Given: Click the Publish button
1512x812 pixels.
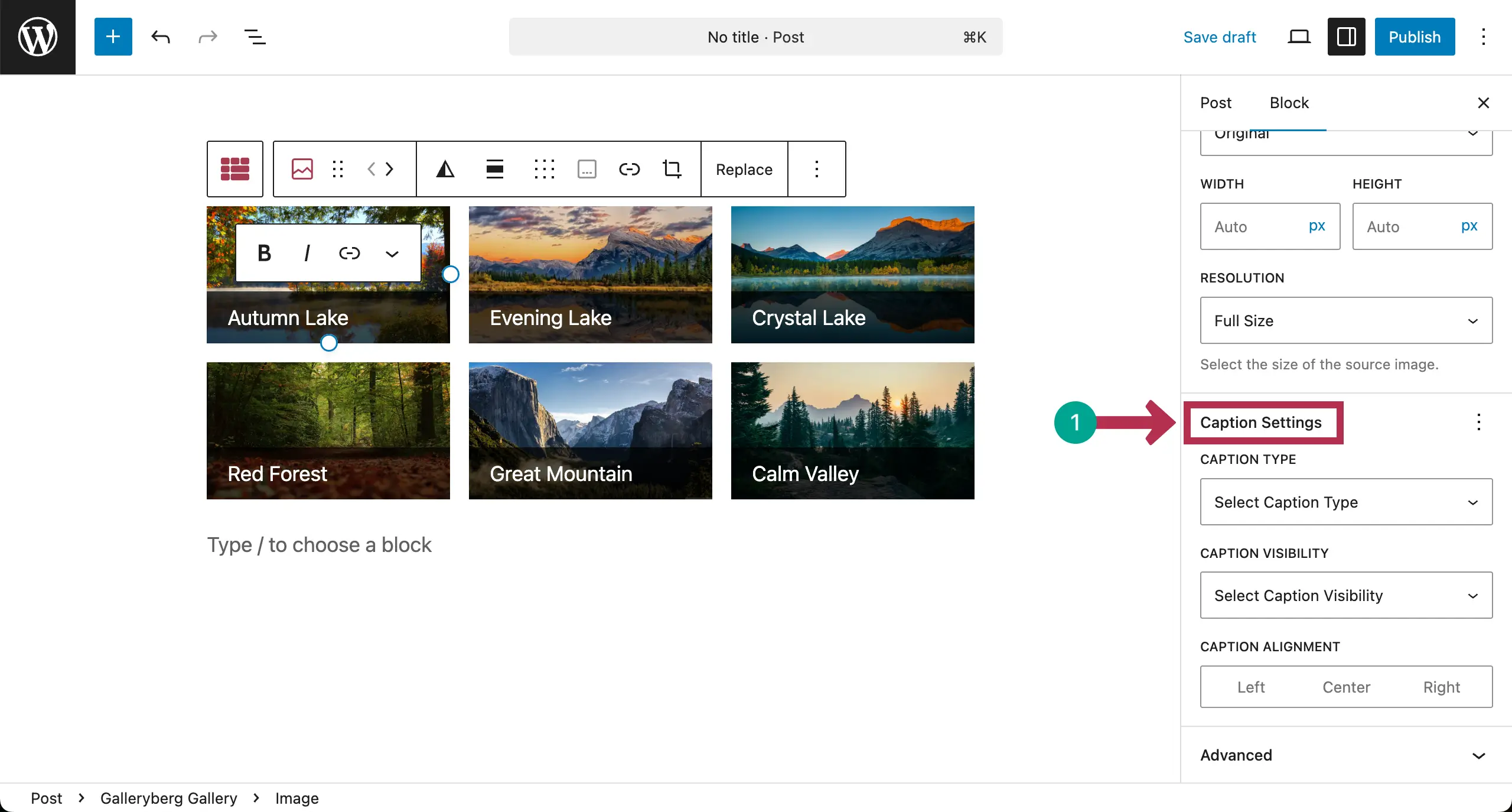Looking at the screenshot, I should pos(1415,37).
